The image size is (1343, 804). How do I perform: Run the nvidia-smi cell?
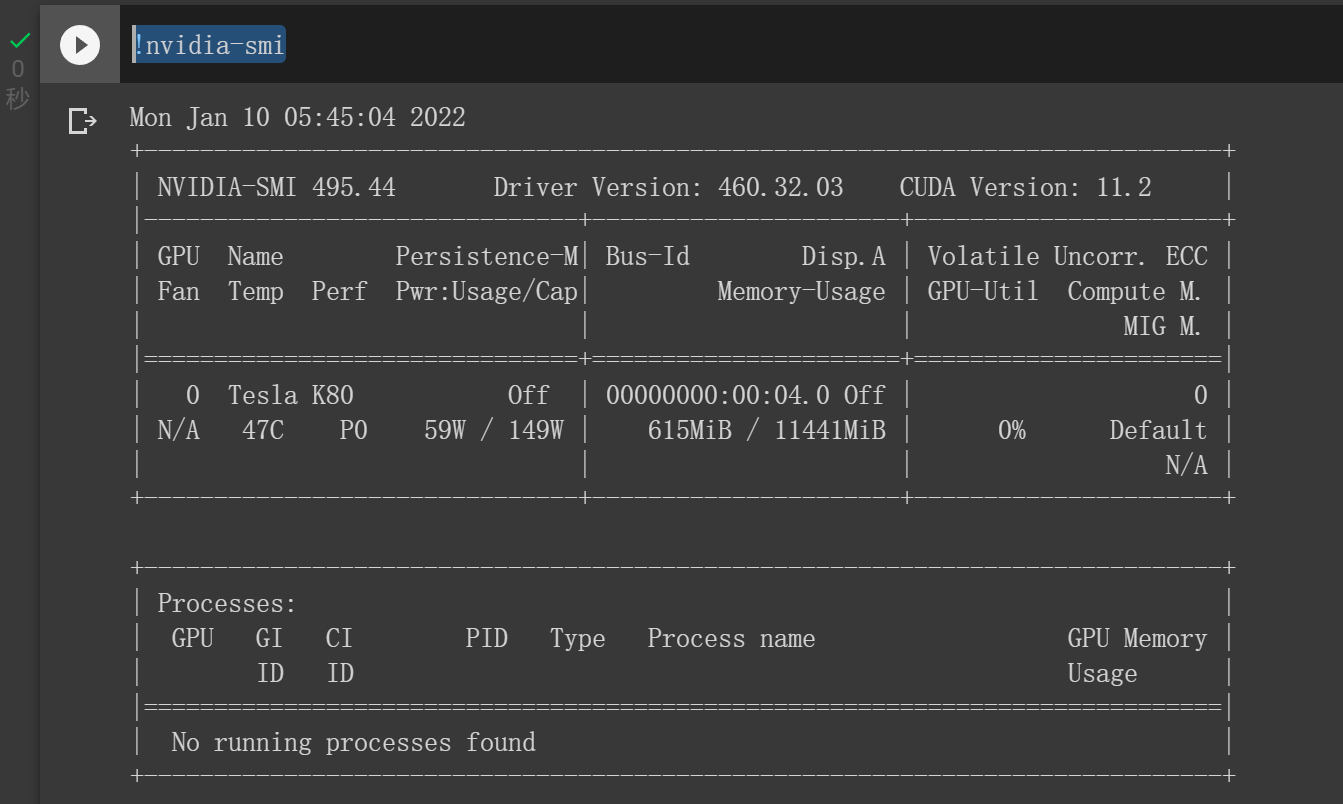(x=80, y=45)
